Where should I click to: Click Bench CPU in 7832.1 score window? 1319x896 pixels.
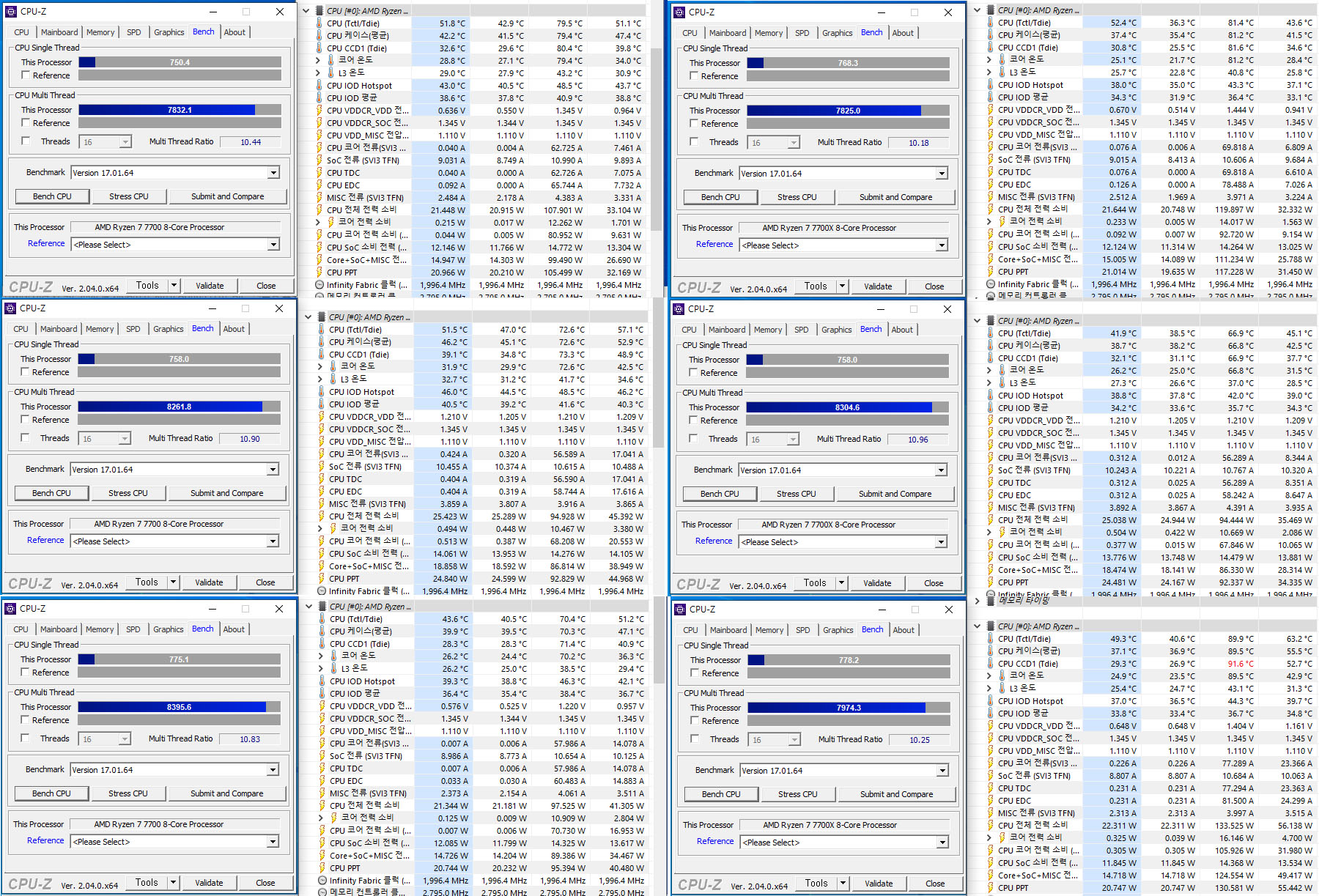[52, 196]
